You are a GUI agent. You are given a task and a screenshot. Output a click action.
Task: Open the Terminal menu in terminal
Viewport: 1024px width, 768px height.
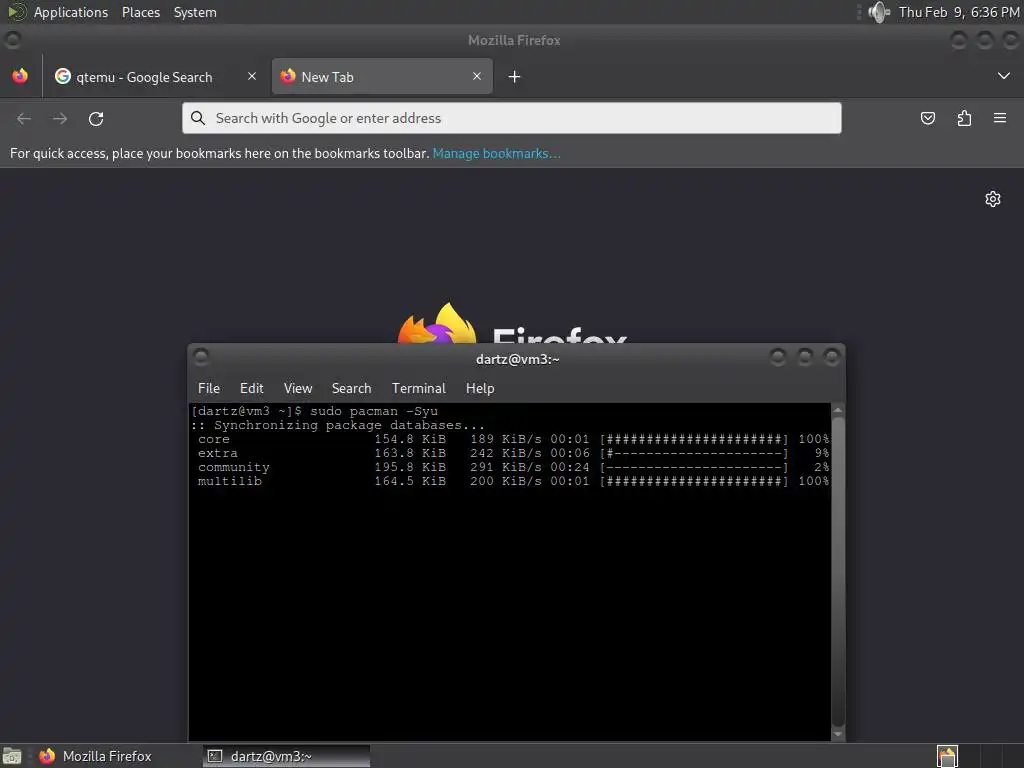pos(419,388)
